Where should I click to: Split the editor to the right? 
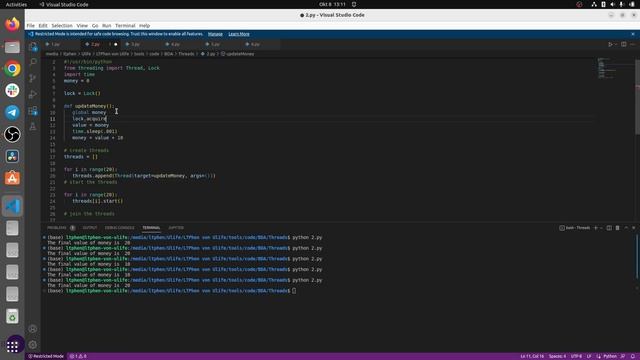pyautogui.click(x=624, y=44)
